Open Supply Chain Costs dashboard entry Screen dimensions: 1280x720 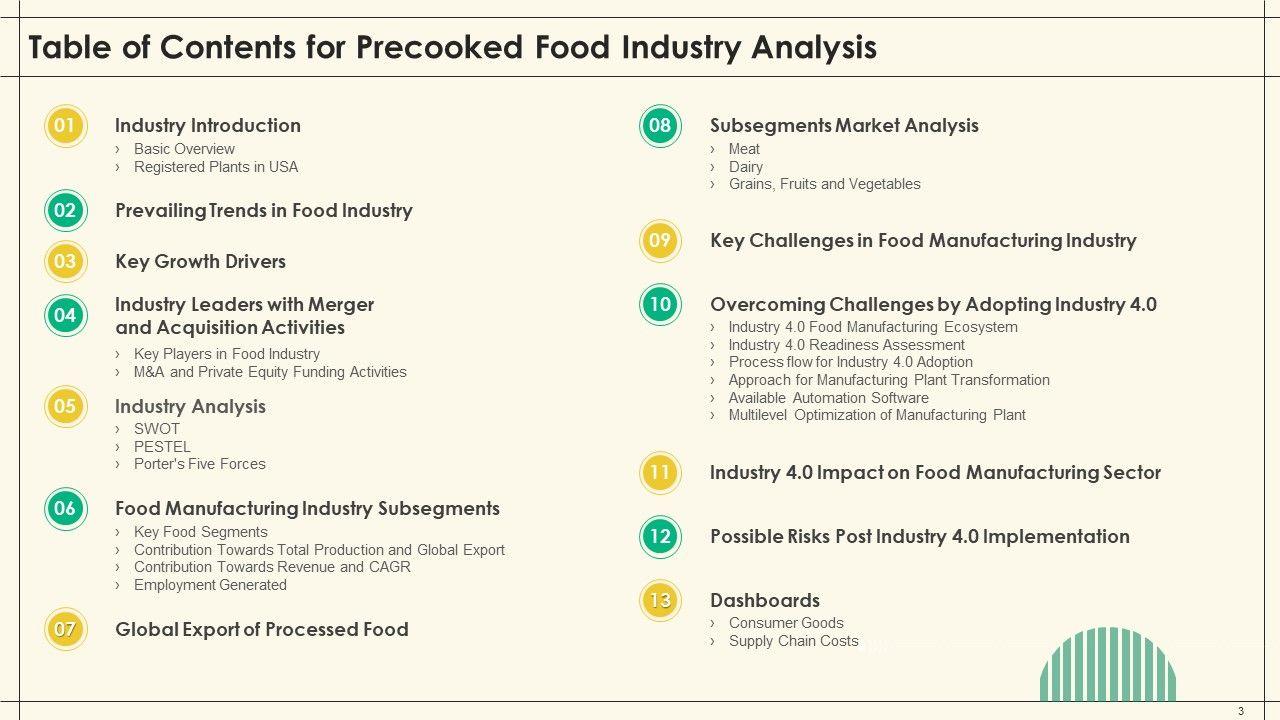coord(793,641)
